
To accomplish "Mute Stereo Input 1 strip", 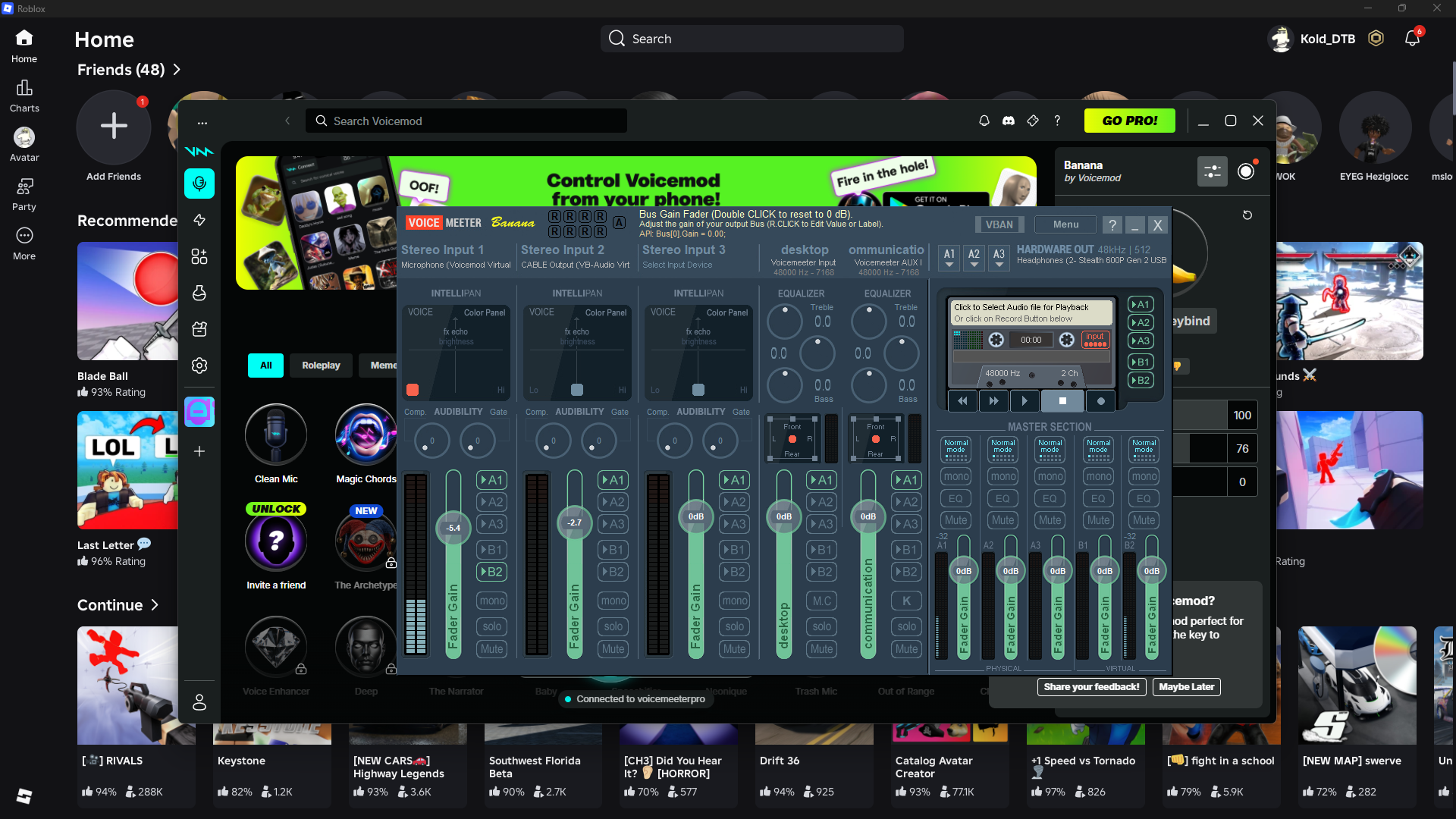I will (491, 649).
